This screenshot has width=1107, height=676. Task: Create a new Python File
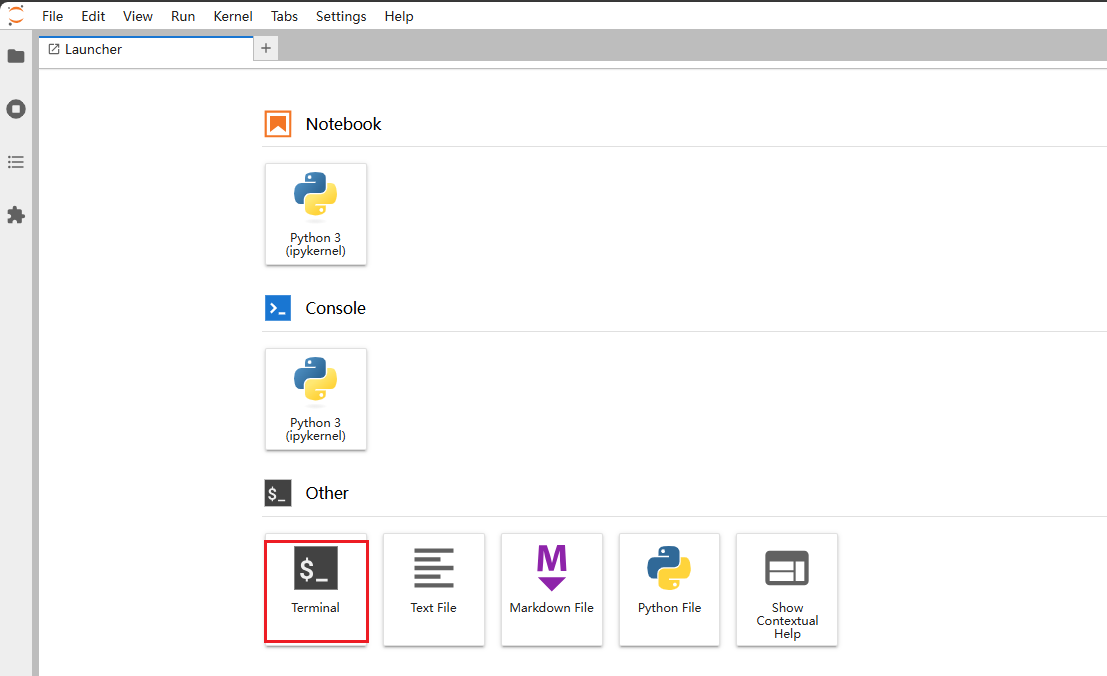[670, 589]
